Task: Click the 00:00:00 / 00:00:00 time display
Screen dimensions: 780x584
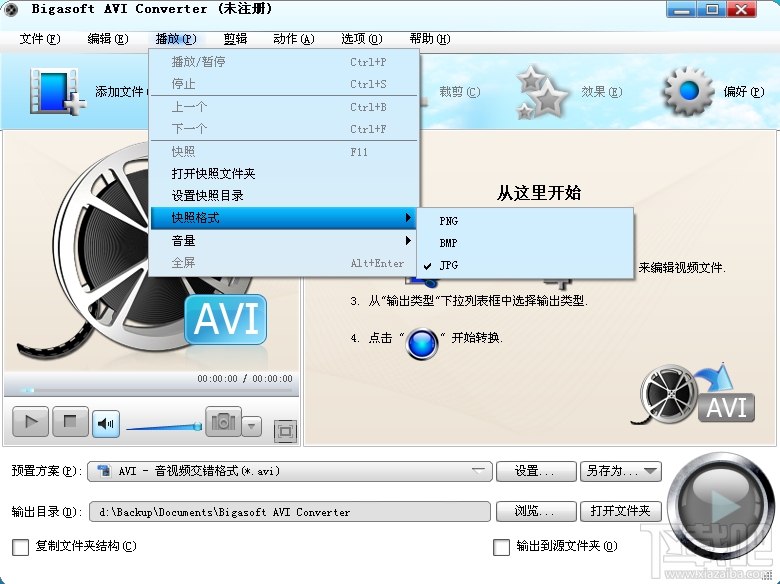Action: pyautogui.click(x=245, y=379)
